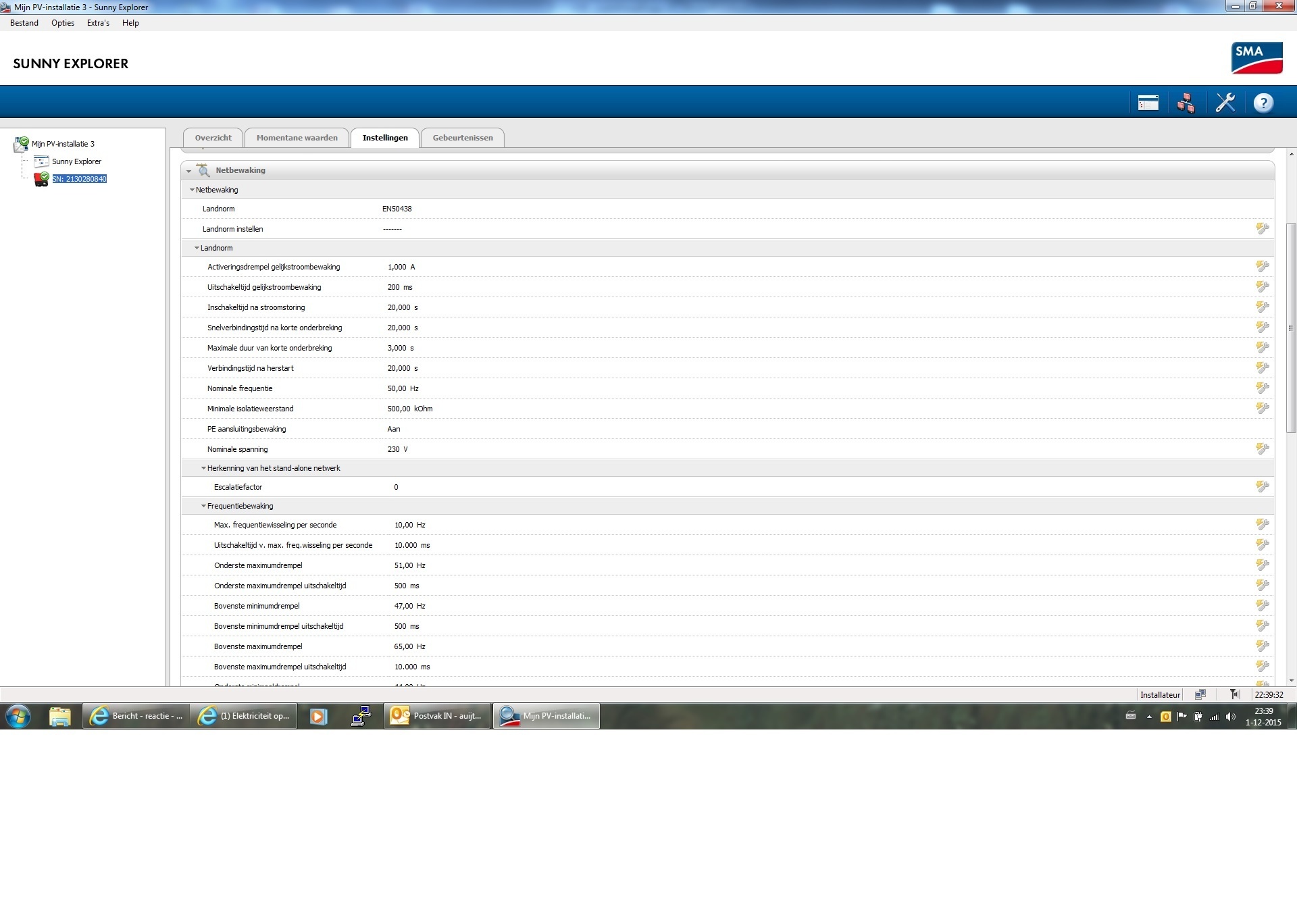This screenshot has width=1297, height=924.
Task: Edit the Nominale frequentie setting
Action: (1262, 388)
